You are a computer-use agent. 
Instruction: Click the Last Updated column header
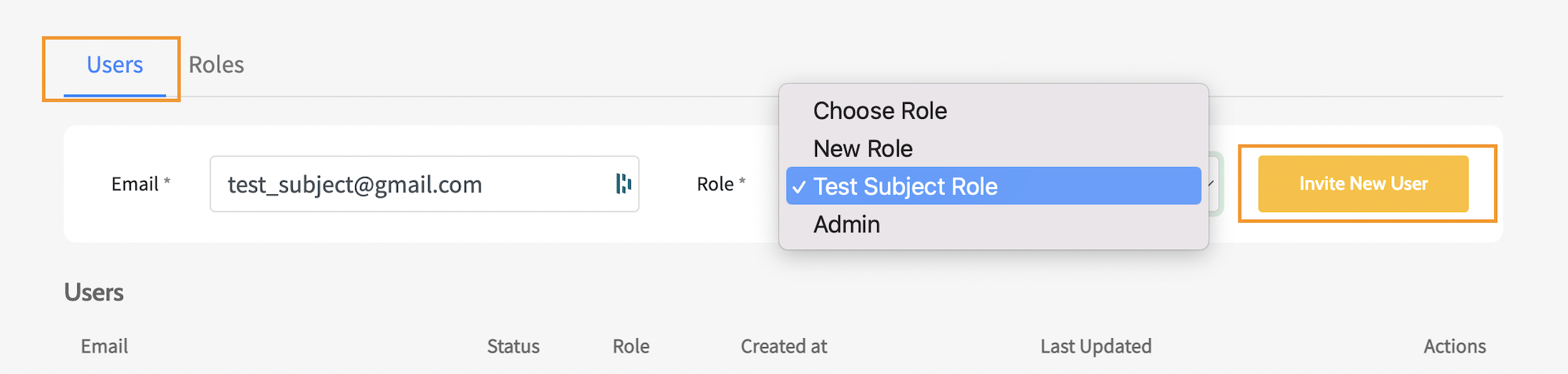1095,347
